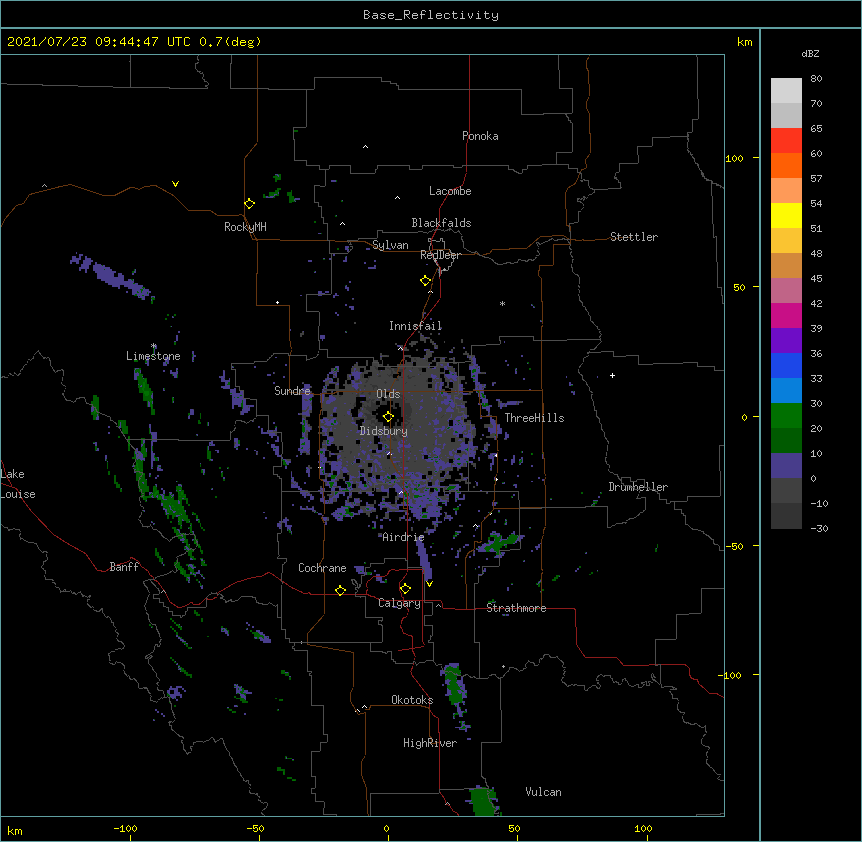
Task: Click the RedDeer city label
Action: [x=440, y=255]
